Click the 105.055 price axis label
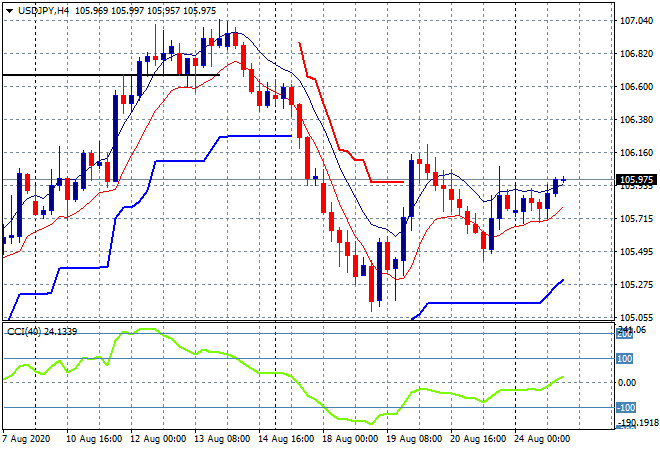 pos(636,317)
